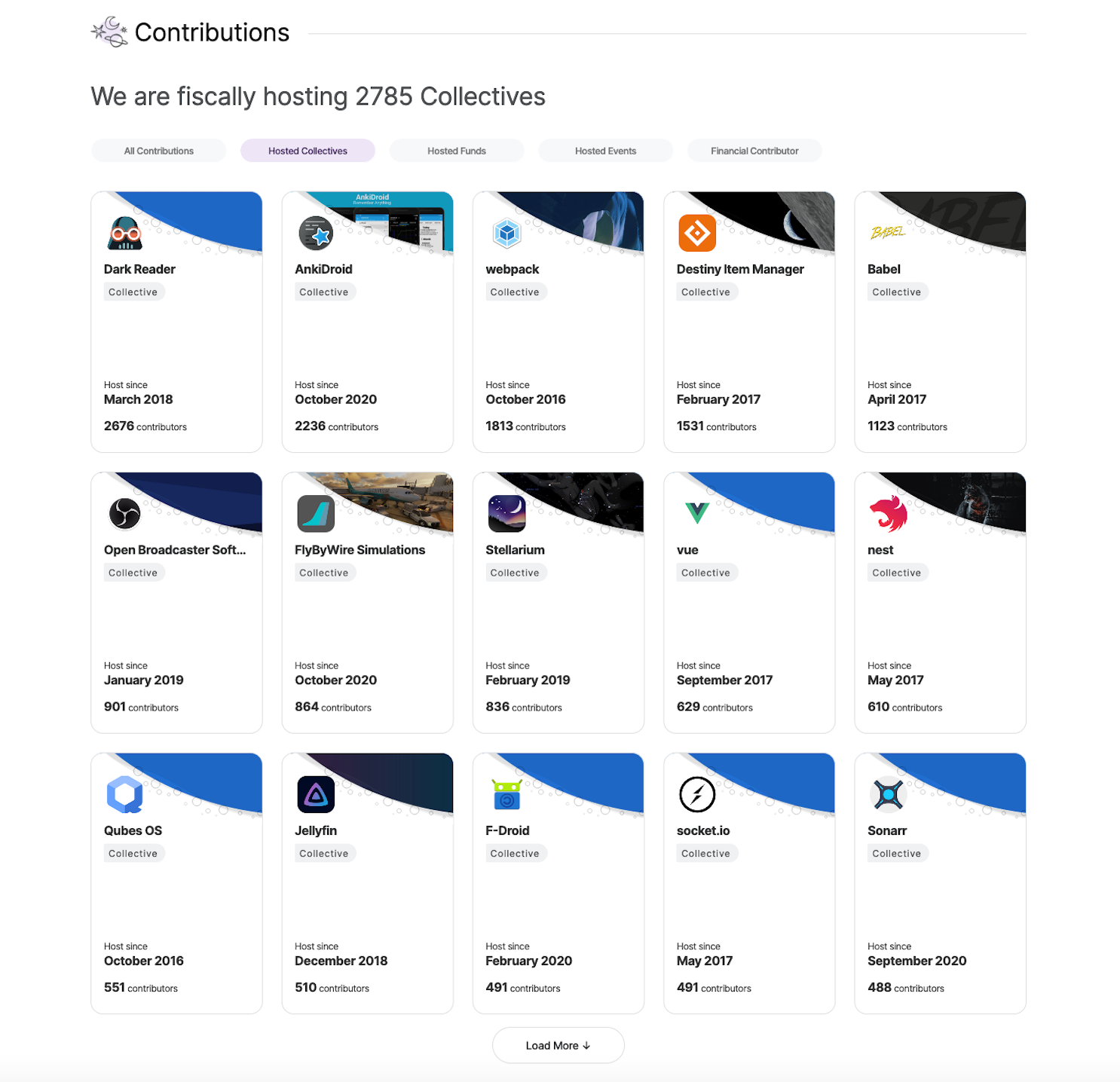Open the Destiny Item Manager logo
Viewport: 1120px width, 1082px height.
click(x=697, y=233)
